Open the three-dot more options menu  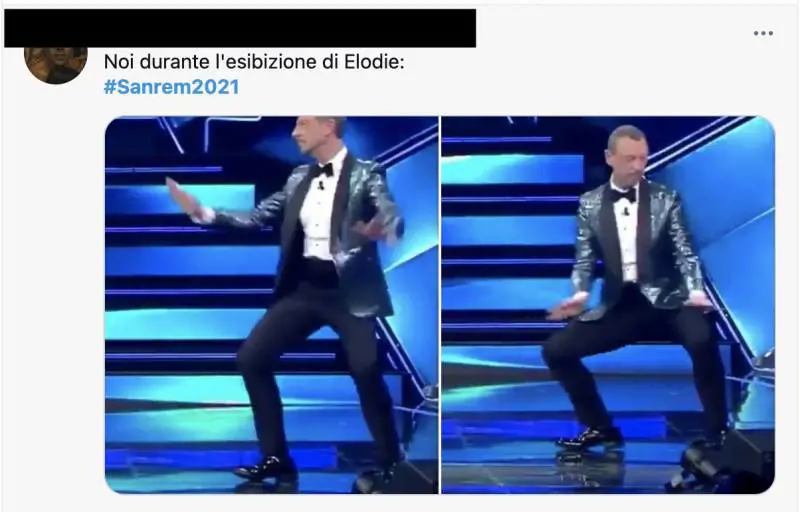pos(763,33)
